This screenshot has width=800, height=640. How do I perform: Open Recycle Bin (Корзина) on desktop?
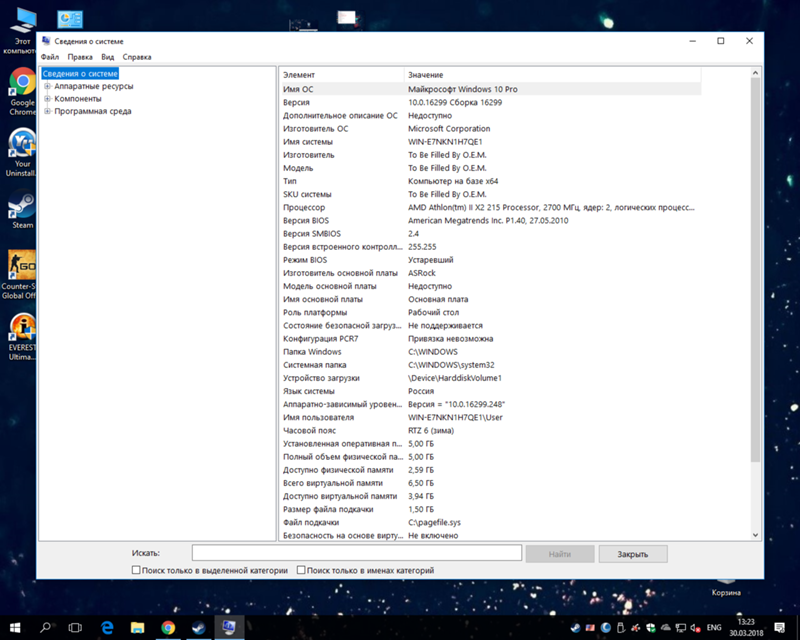[x=726, y=588]
